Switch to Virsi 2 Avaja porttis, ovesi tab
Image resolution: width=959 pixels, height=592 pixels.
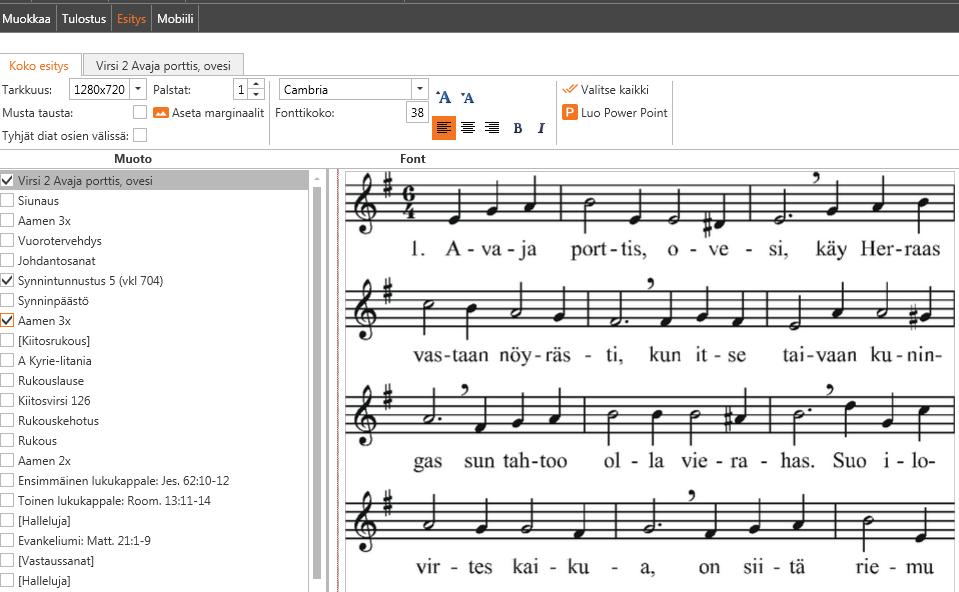pyautogui.click(x=163, y=65)
